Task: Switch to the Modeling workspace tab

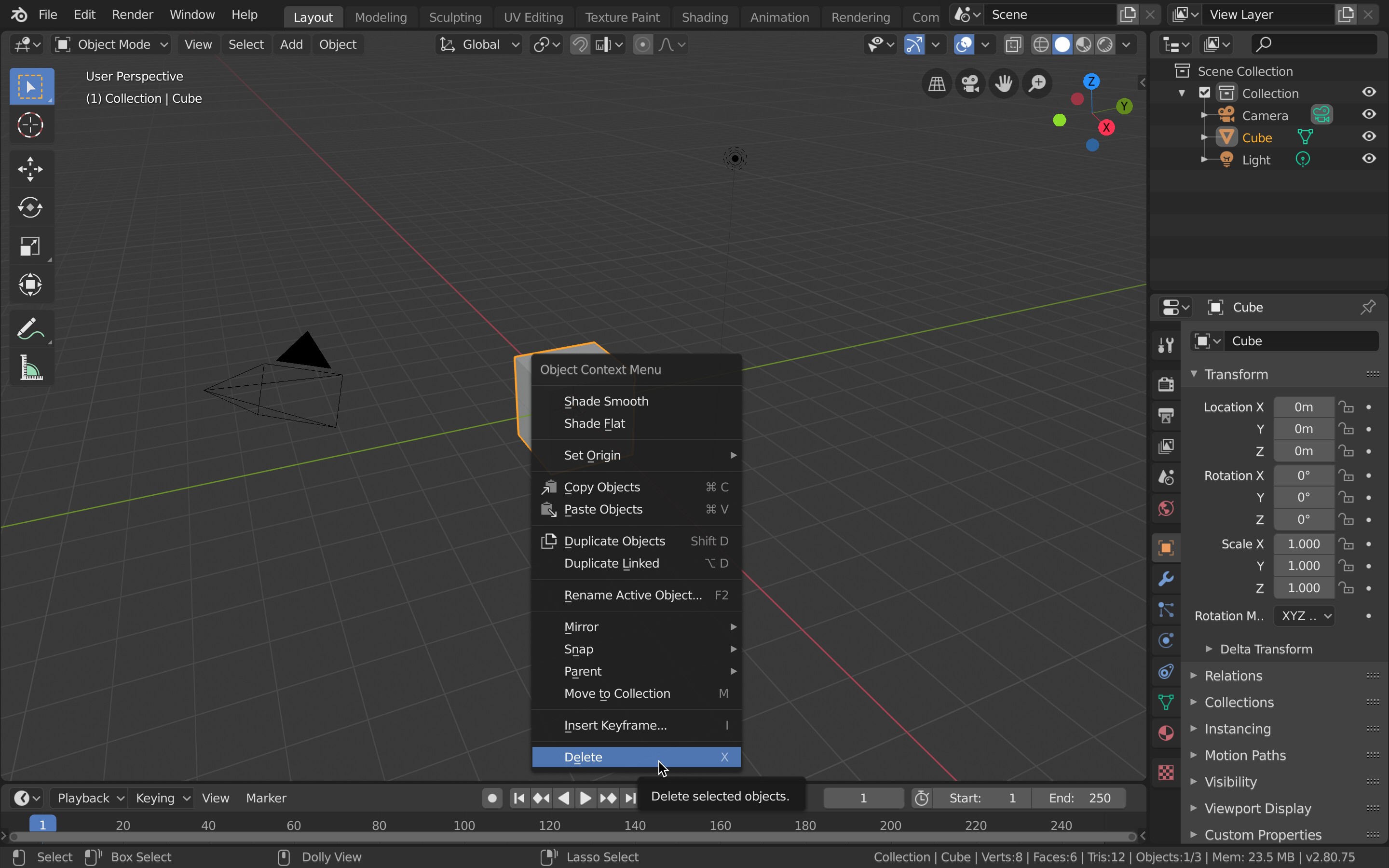Action: 381,17
